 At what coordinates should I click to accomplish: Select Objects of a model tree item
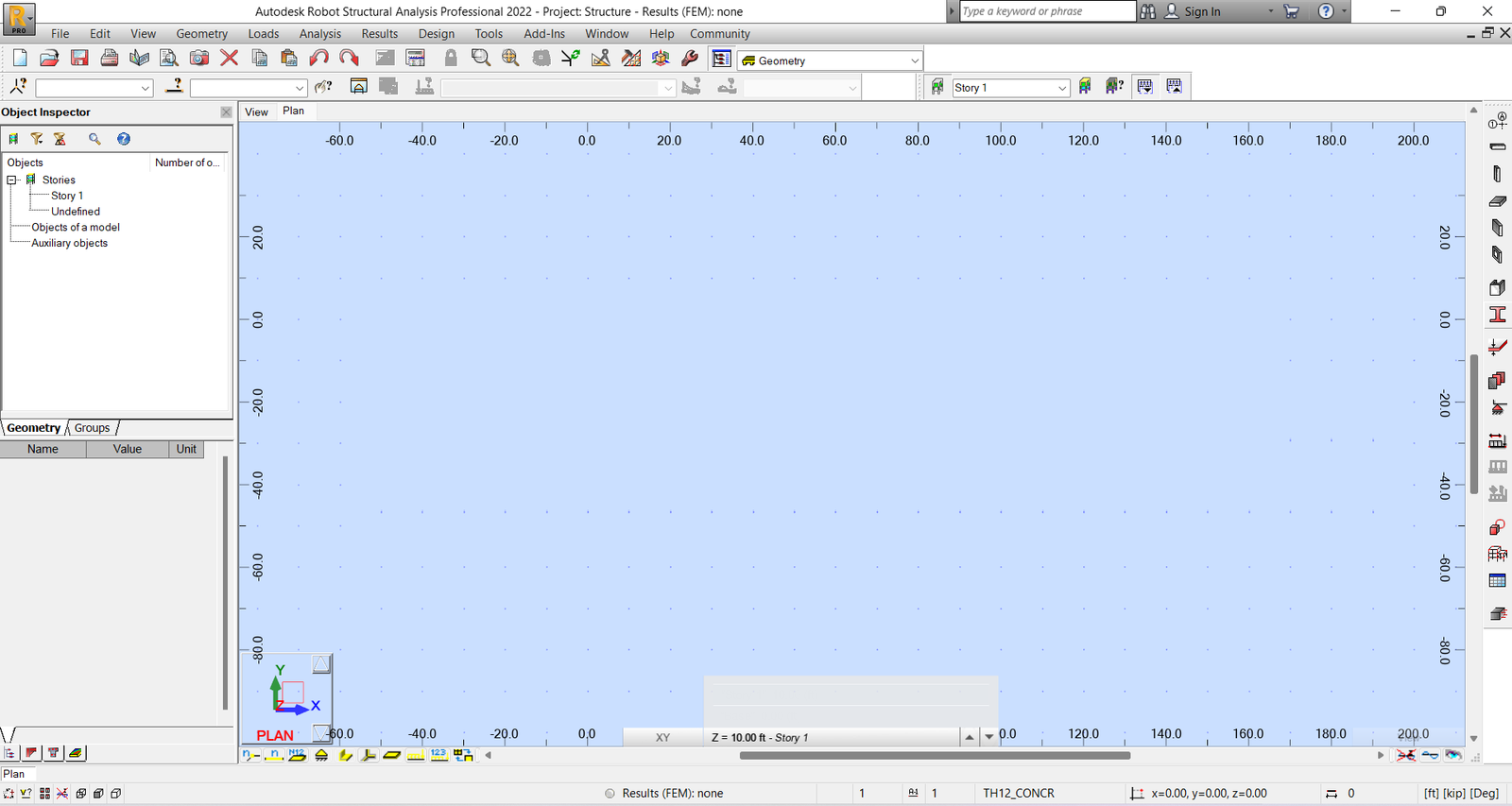point(76,227)
